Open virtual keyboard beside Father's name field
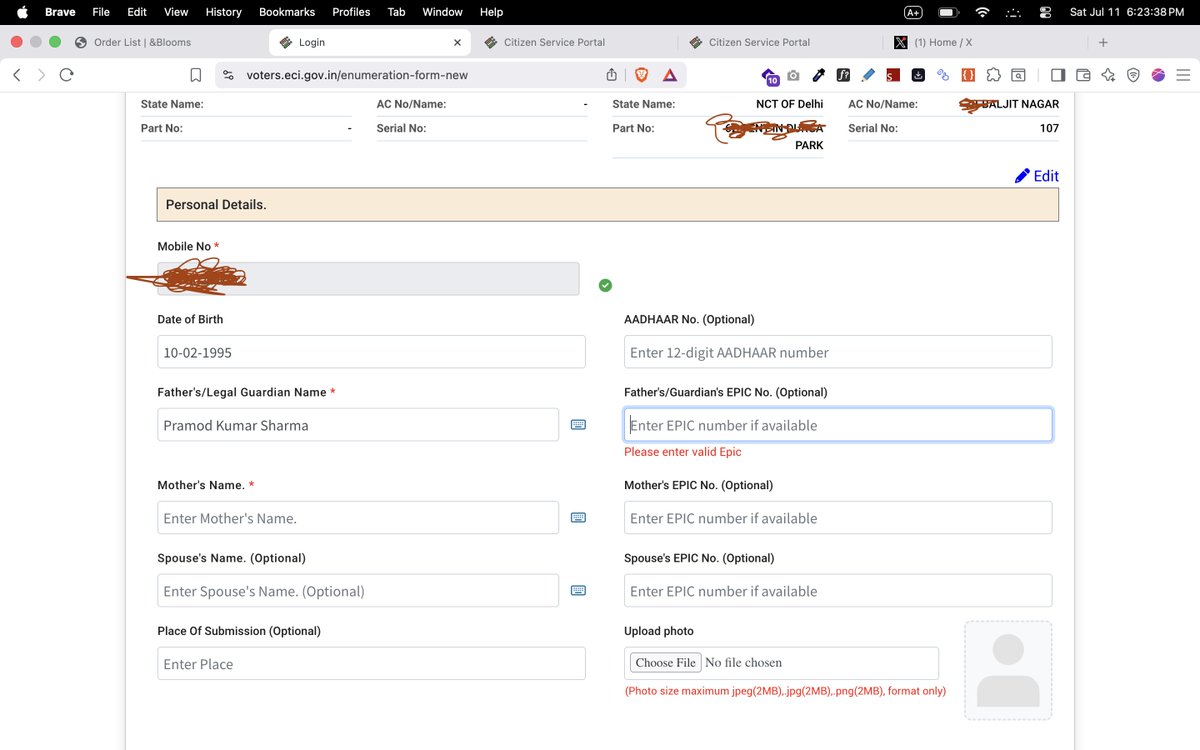The image size is (1200, 750). pos(578,425)
